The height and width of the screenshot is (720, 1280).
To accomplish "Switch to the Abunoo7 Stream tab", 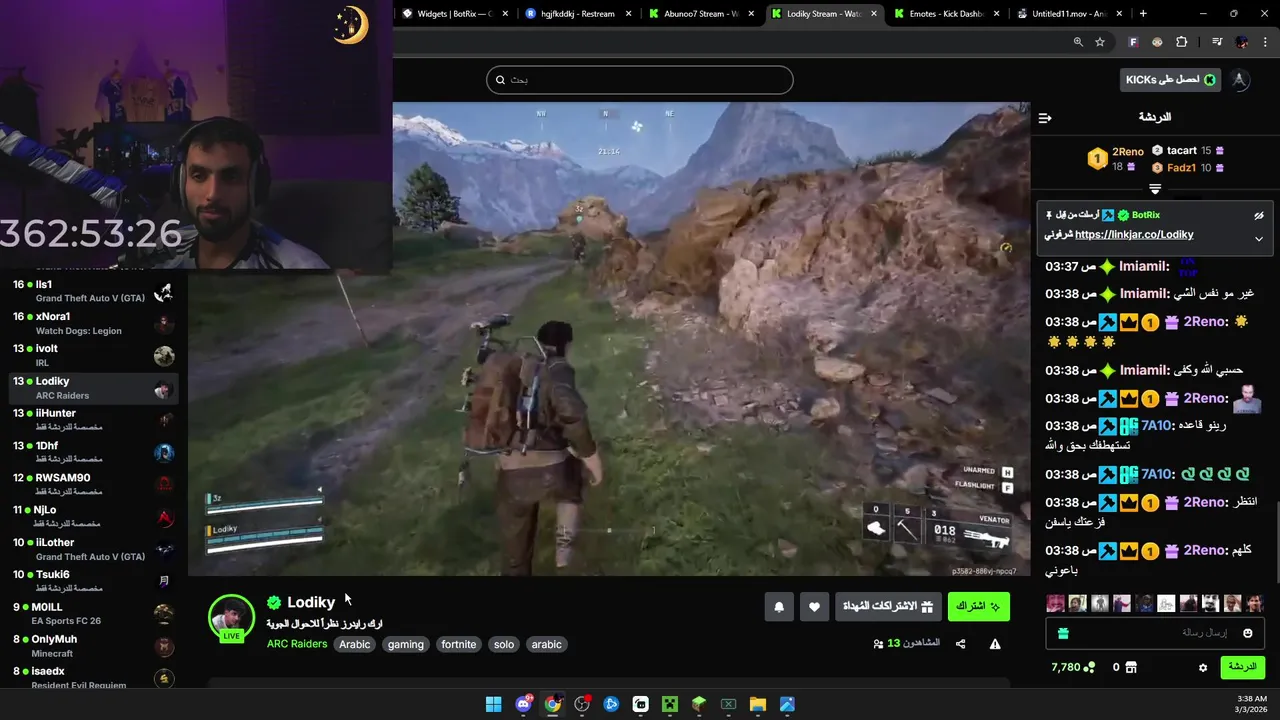I will (702, 14).
